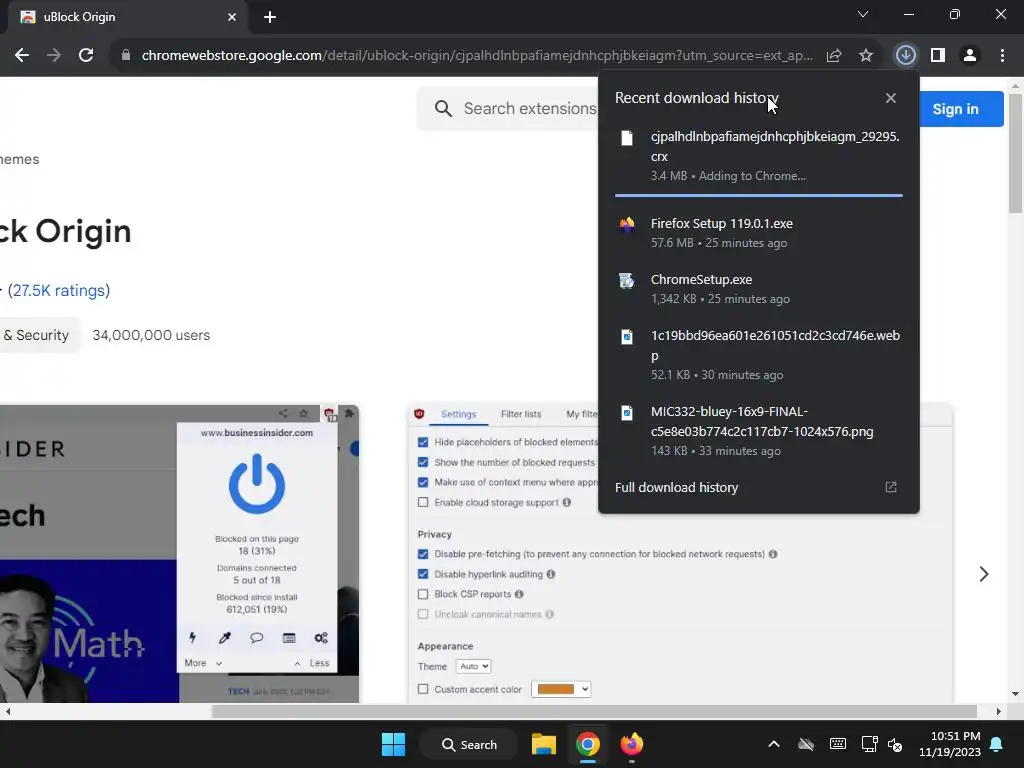1024x768 pixels.
Task: Toggle Hide placeholders of blocked elements checkbox
Action: pyautogui.click(x=423, y=442)
